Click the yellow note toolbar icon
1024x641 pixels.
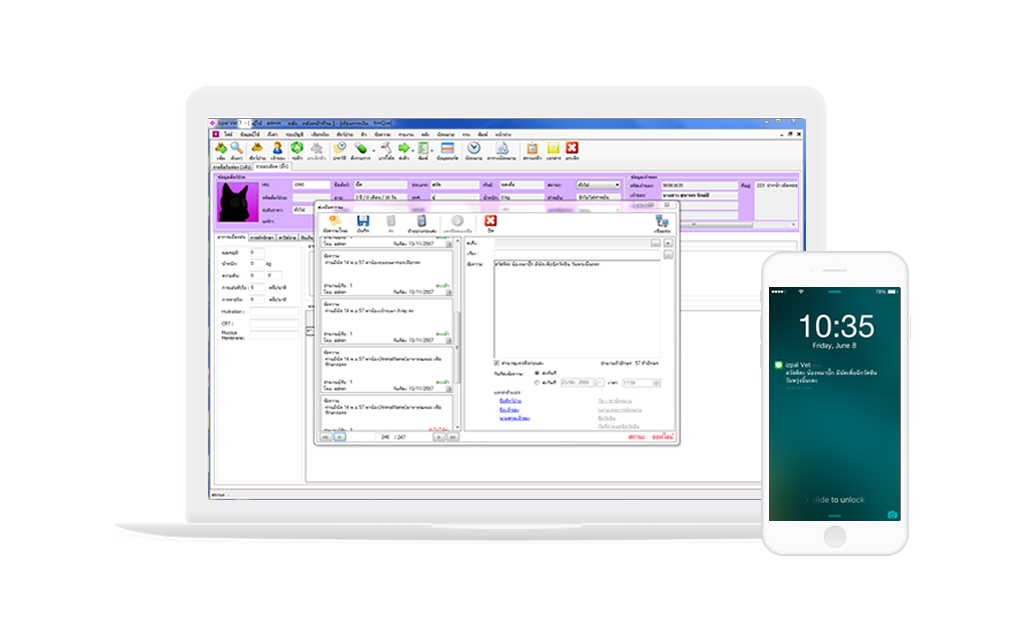click(553, 149)
